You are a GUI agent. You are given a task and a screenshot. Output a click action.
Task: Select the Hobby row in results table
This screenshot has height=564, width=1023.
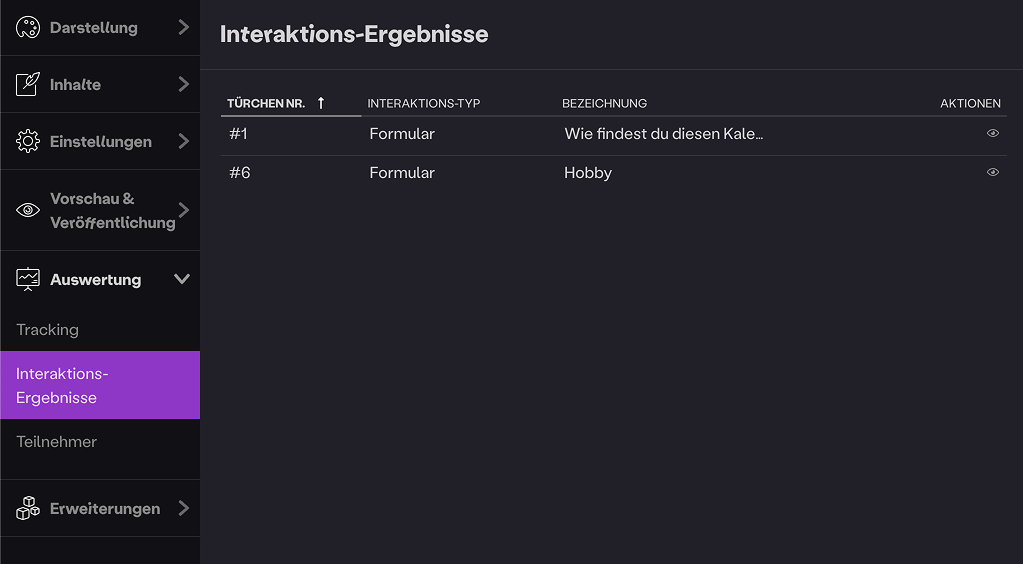pos(588,173)
